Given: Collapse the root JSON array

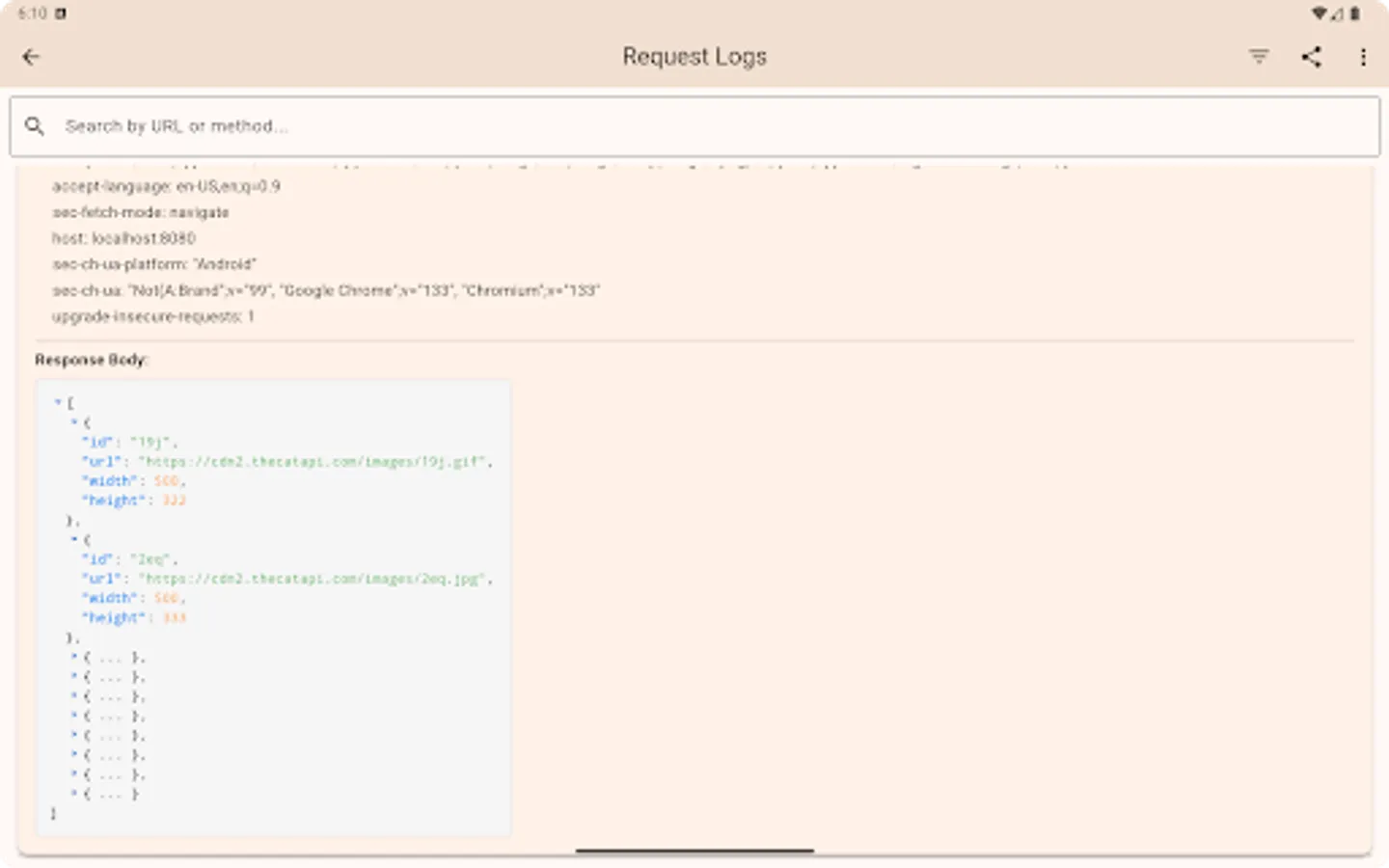Looking at the screenshot, I should pos(56,402).
